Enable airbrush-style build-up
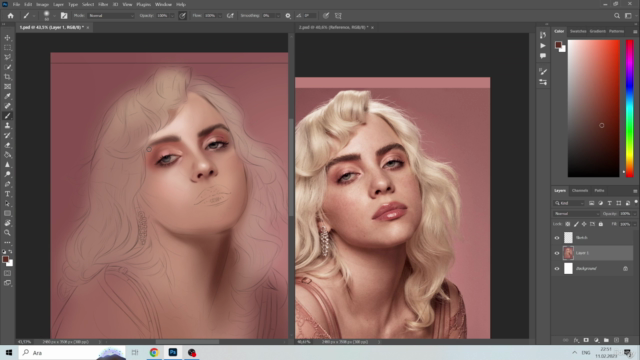640x360 pixels. pyautogui.click(x=230, y=16)
